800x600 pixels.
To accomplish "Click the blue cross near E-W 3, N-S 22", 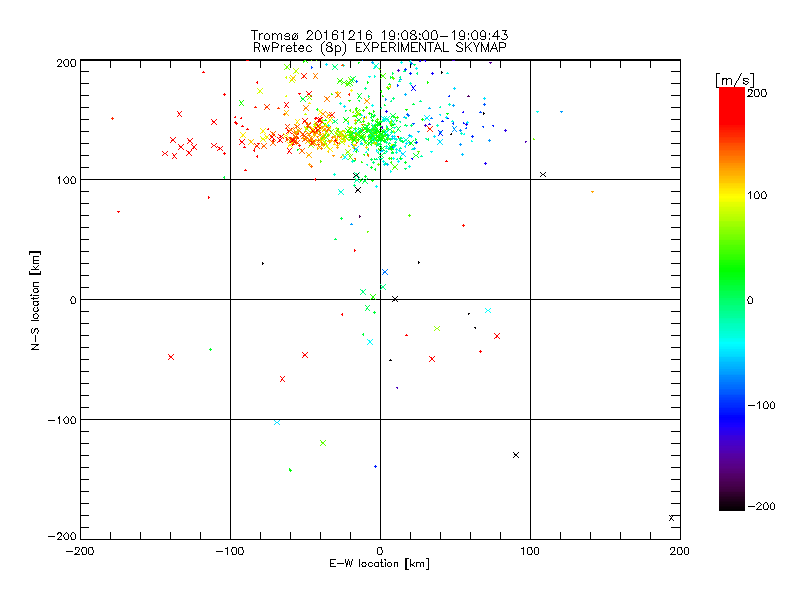I will (x=385, y=272).
